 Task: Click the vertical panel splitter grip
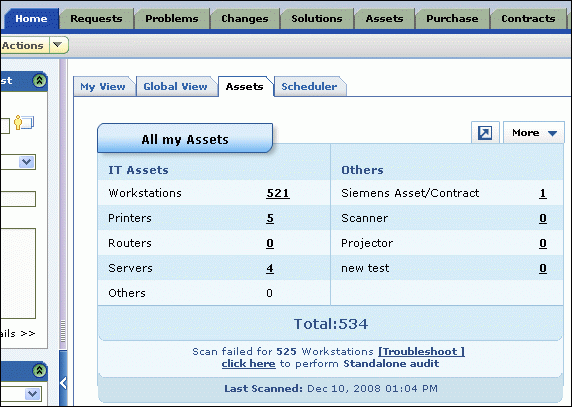[x=63, y=331]
